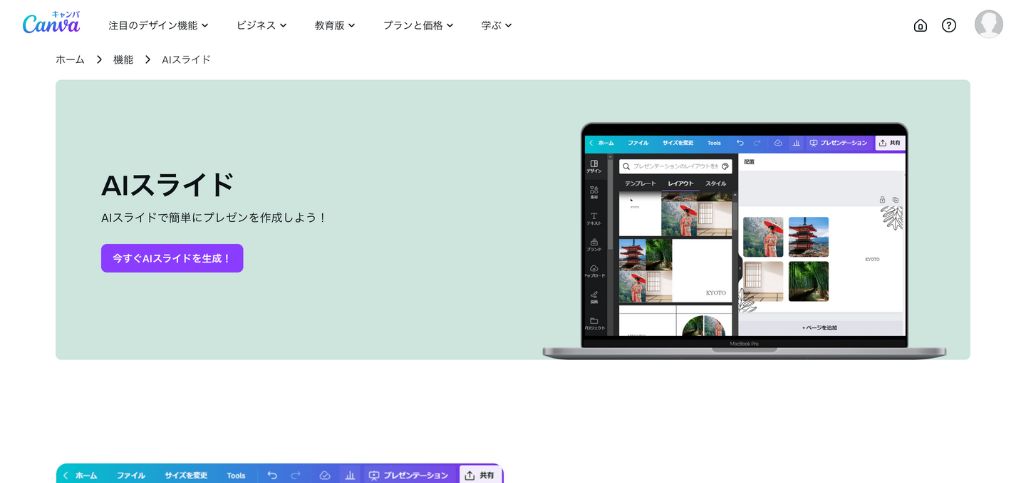Click the undo arrow in laptop mockup
1026x483 pixels.
740,143
